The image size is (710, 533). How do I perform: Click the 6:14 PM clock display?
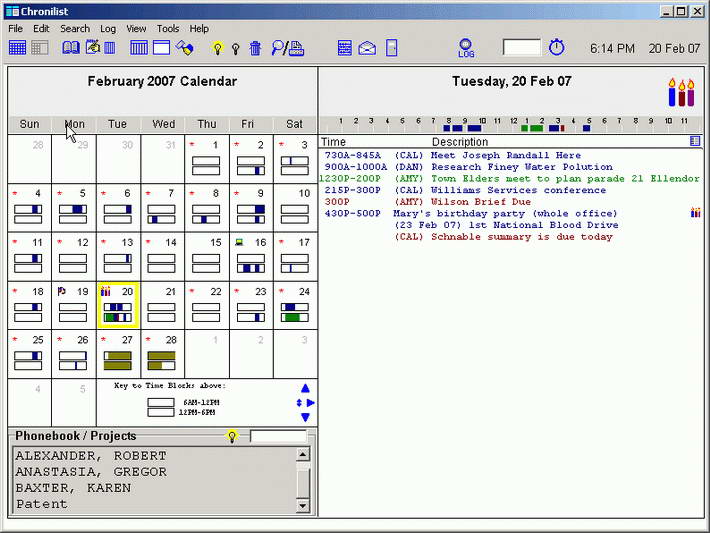point(612,48)
